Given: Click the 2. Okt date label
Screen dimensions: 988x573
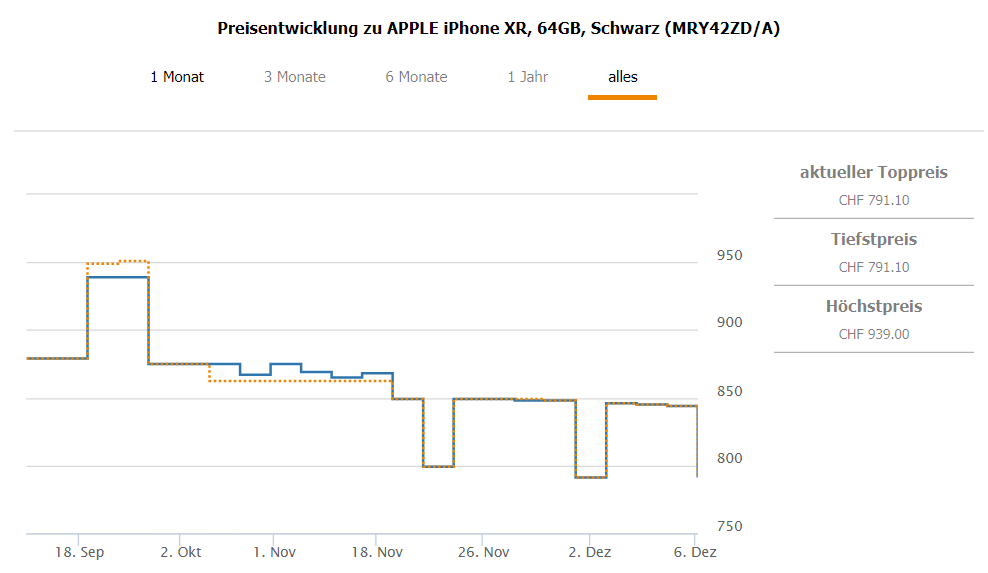Looking at the screenshot, I should point(181,552).
